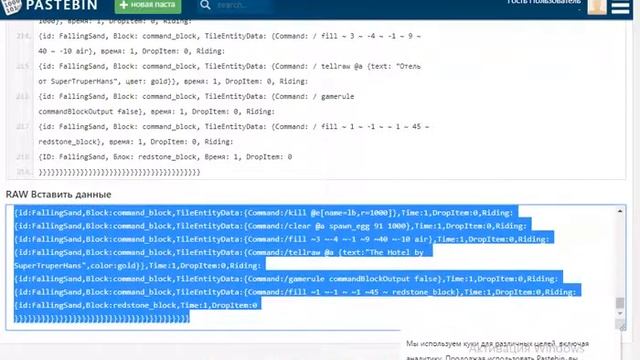Click the Pastebin logo icon
640x360 pixels.
[10, 6]
